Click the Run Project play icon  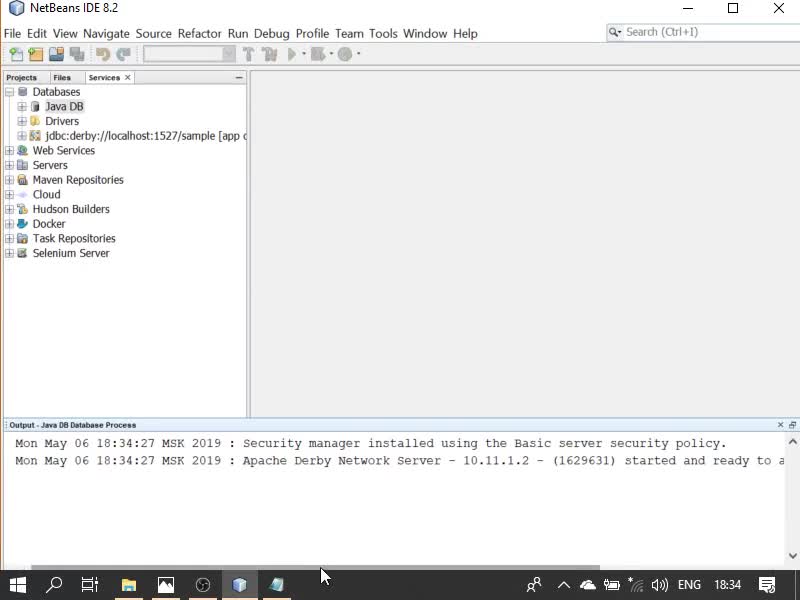[292, 54]
